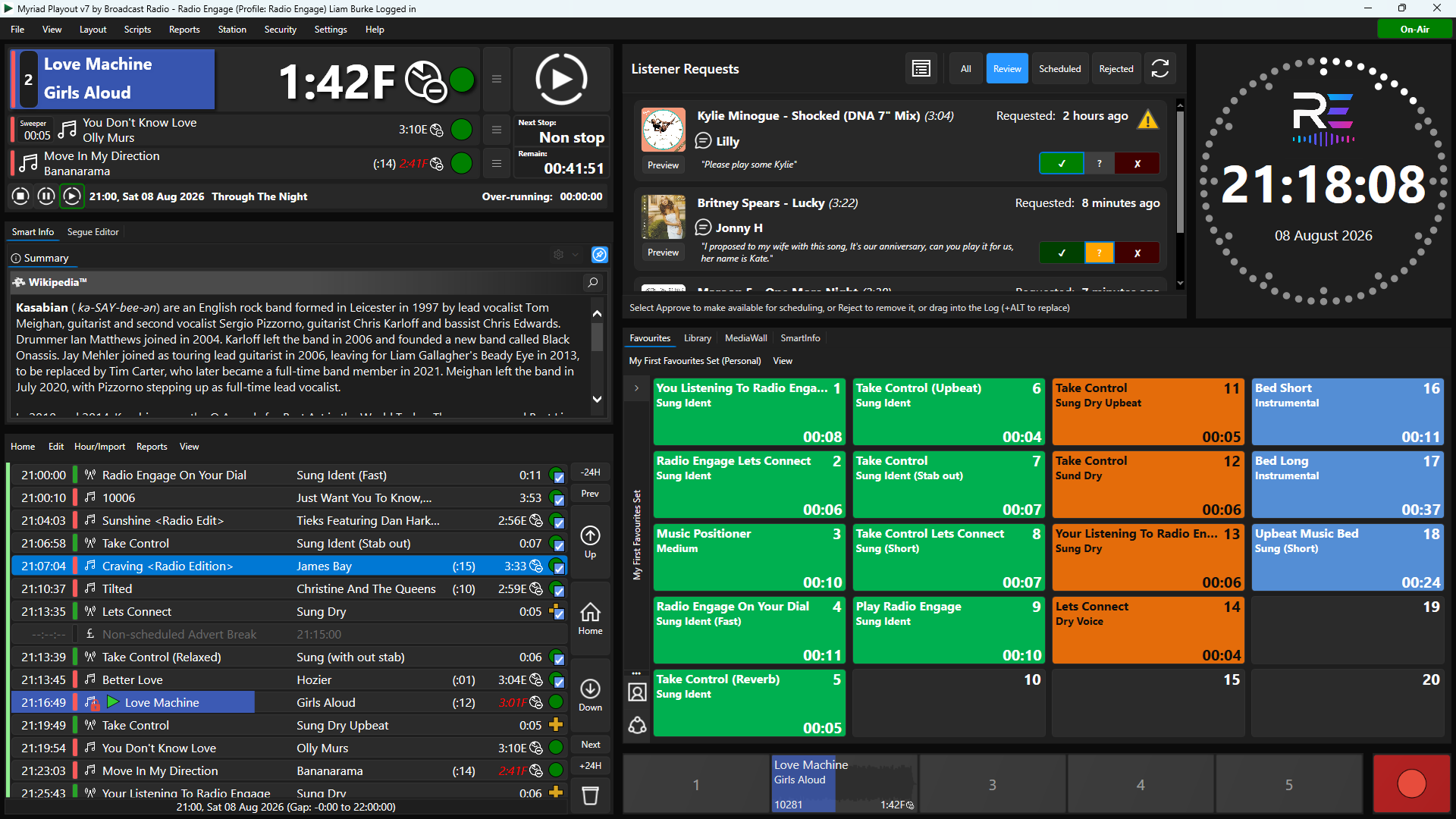Image resolution: width=1456 pixels, height=819 pixels.
Task: Approve the Britney Spears Lucky request
Action: tap(1061, 253)
